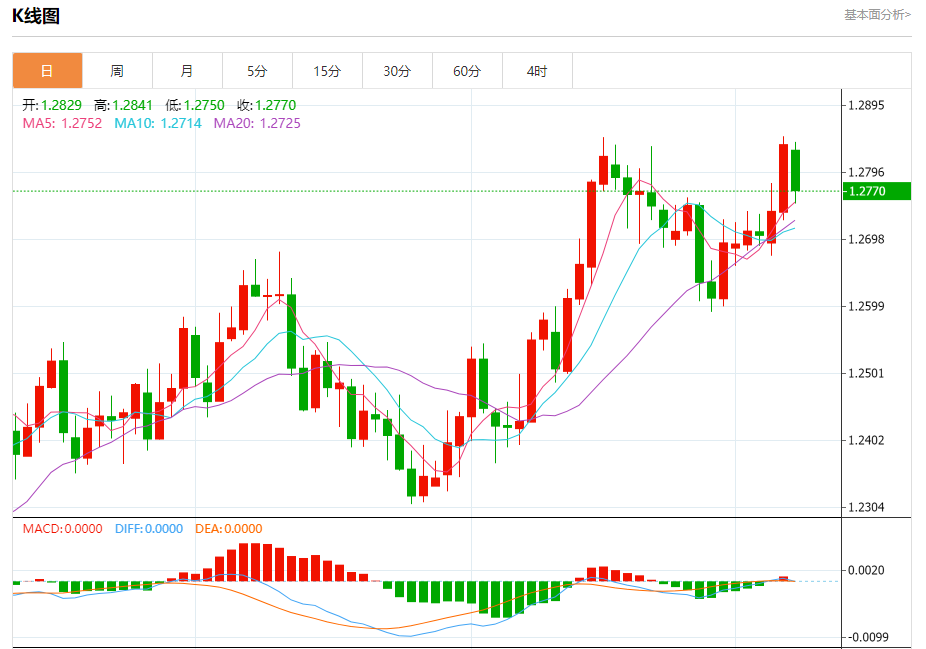The width and height of the screenshot is (926, 649).
Task: Click the 1.2501 price axis label
Action: pyautogui.click(x=866, y=373)
